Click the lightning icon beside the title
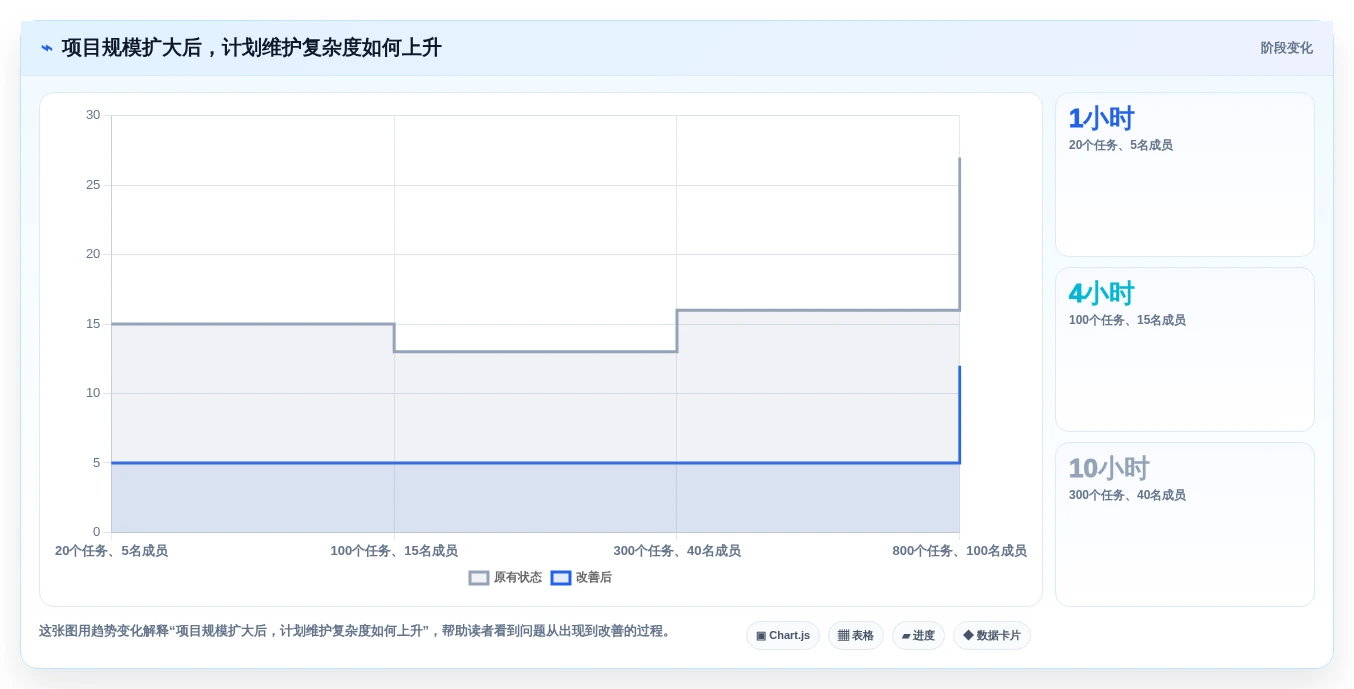1354x689 pixels. pyautogui.click(x=47, y=48)
